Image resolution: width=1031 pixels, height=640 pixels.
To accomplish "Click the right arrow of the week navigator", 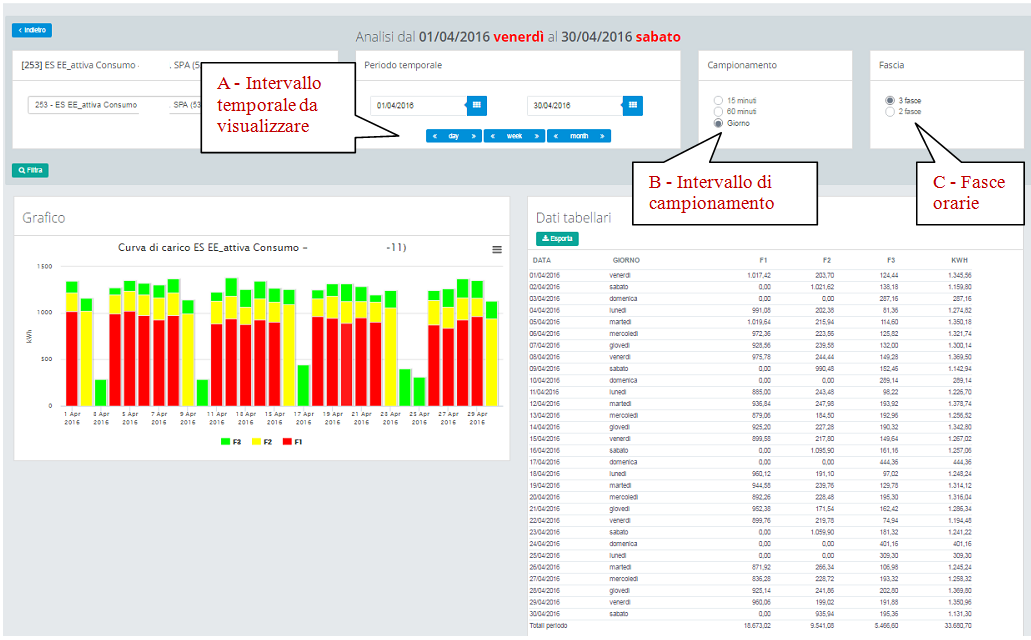I will 536,135.
